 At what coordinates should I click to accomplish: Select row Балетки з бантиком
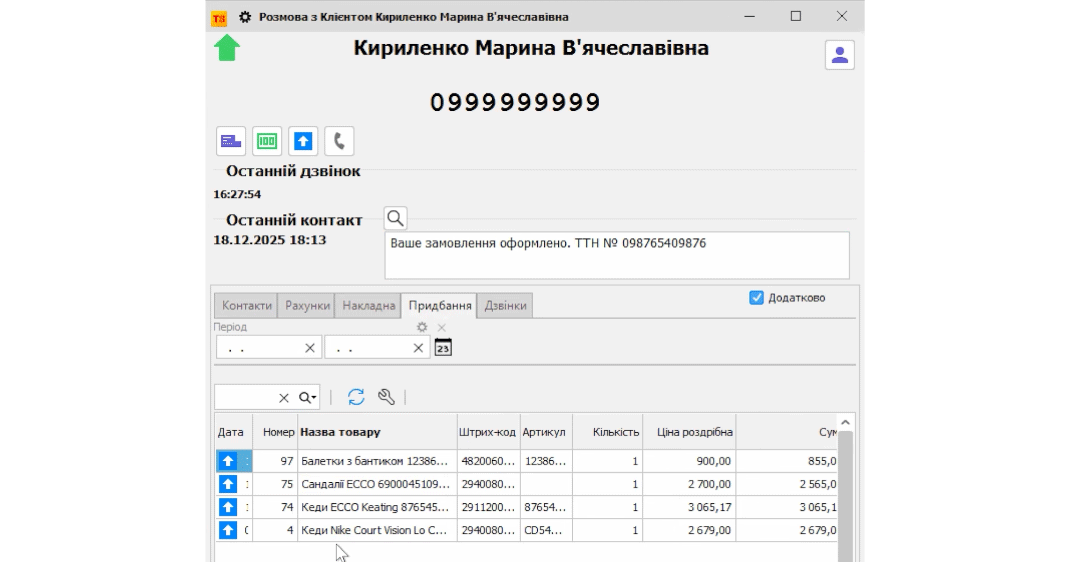pos(527,461)
